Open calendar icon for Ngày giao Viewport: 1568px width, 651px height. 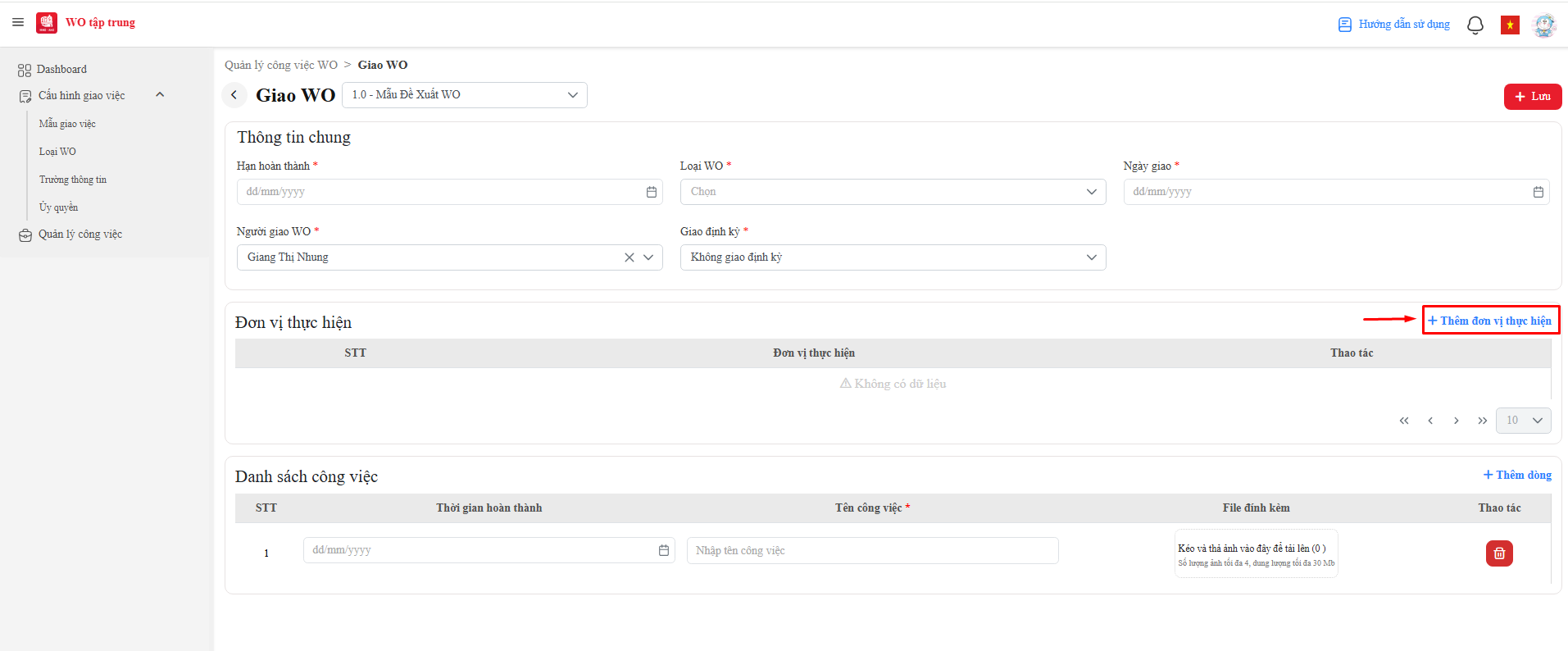(1538, 192)
